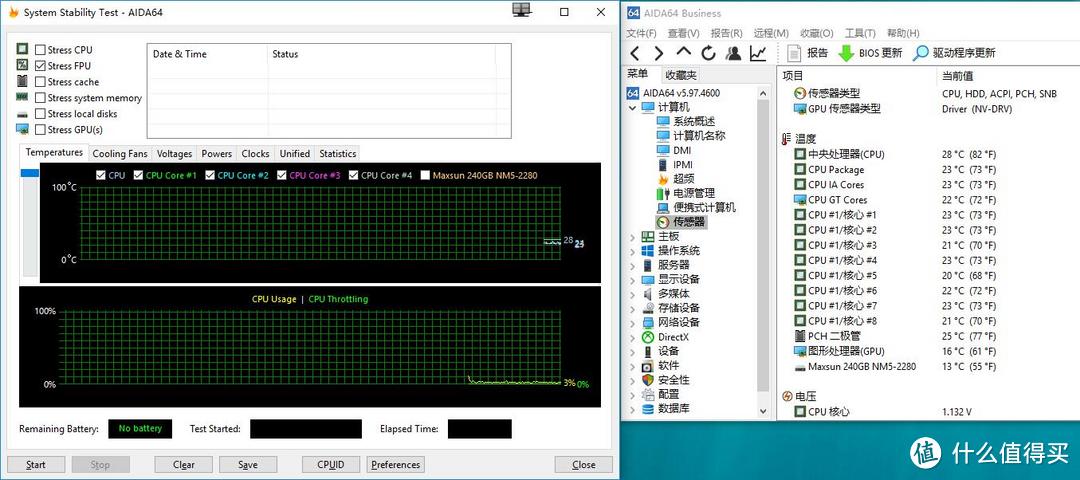Viewport: 1080px width, 480px height.
Task: Toggle the CPU graph legend checkbox
Action: [101, 175]
